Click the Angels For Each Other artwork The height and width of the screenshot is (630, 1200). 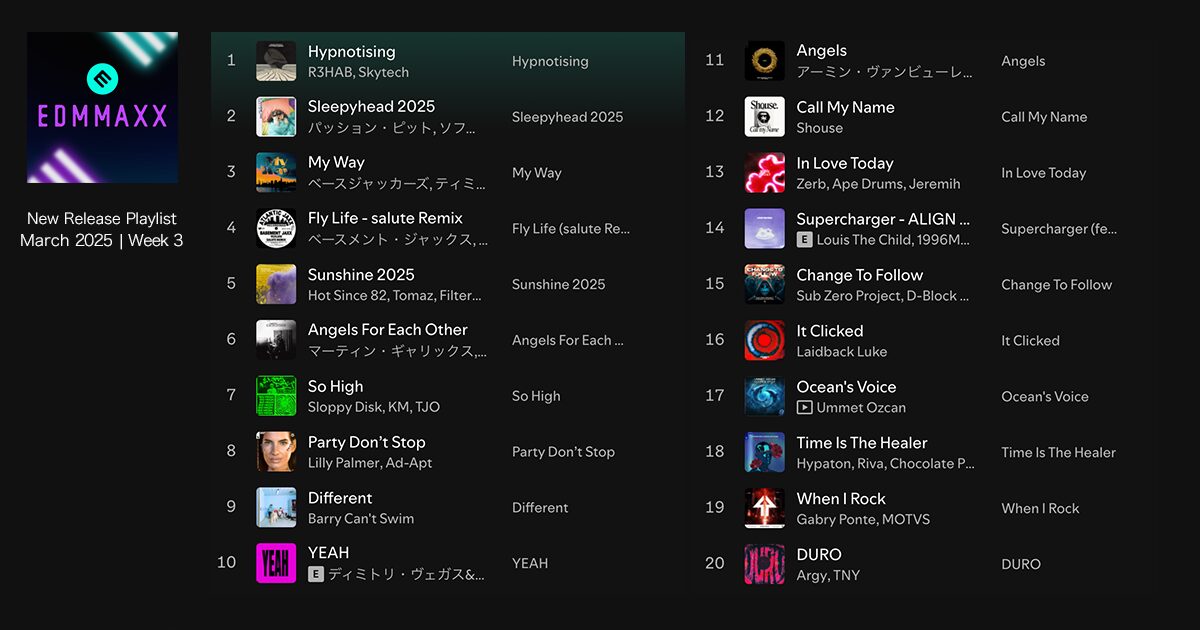tap(276, 340)
